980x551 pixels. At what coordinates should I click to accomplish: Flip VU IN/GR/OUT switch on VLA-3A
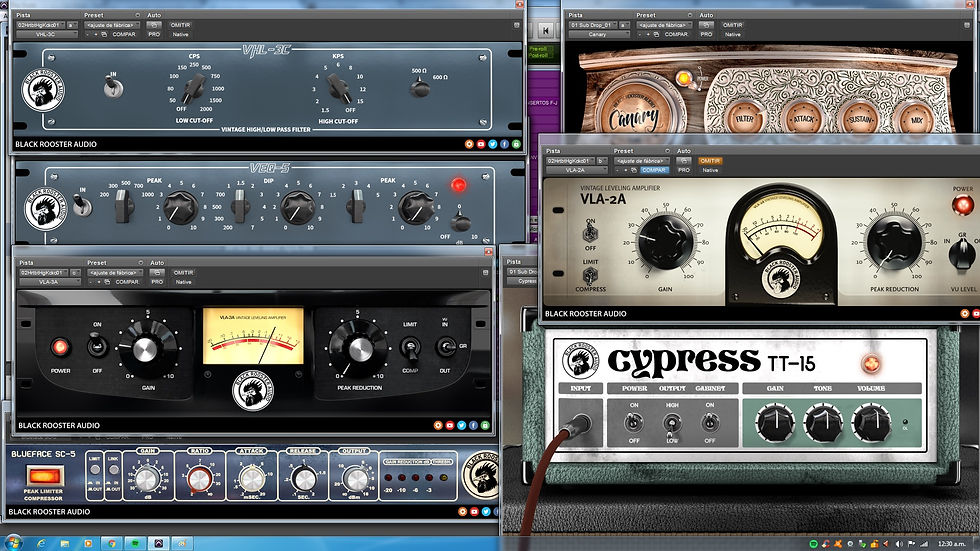tap(446, 346)
